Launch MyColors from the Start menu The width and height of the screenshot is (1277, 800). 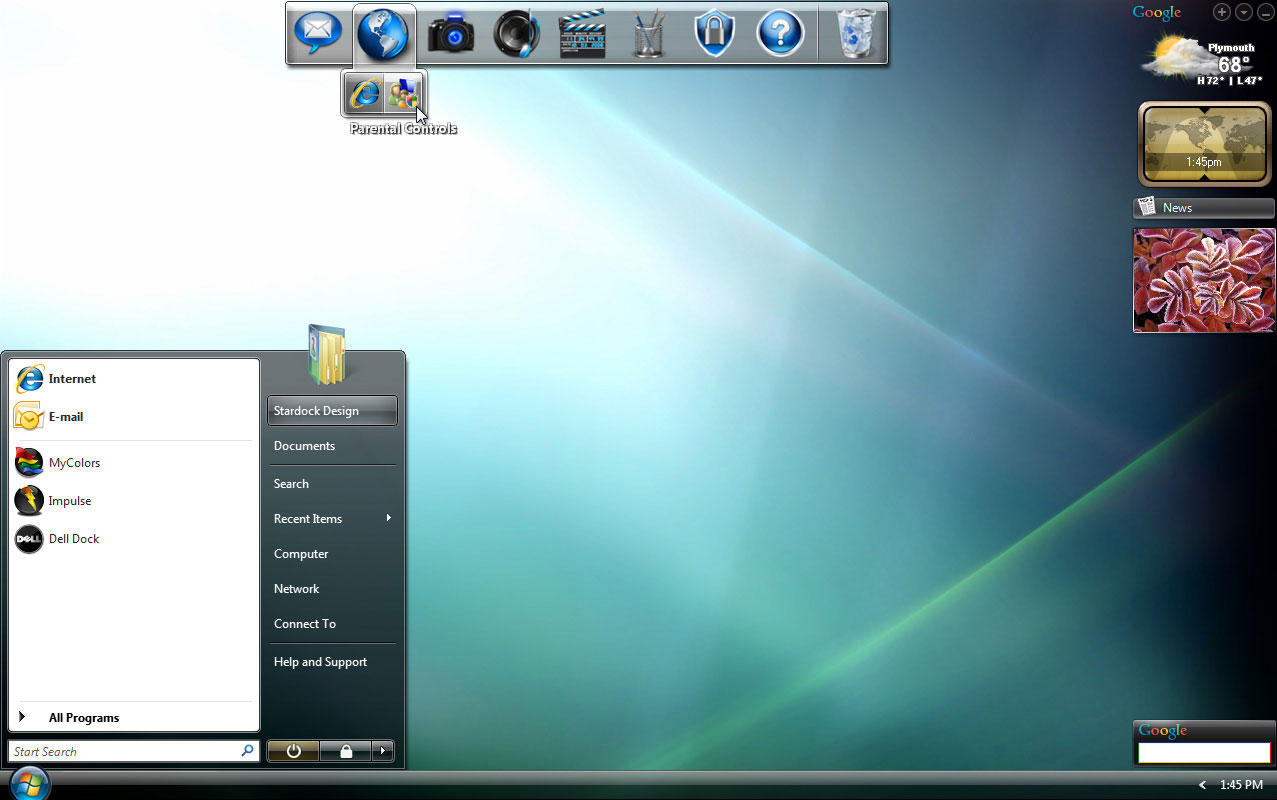pos(74,462)
